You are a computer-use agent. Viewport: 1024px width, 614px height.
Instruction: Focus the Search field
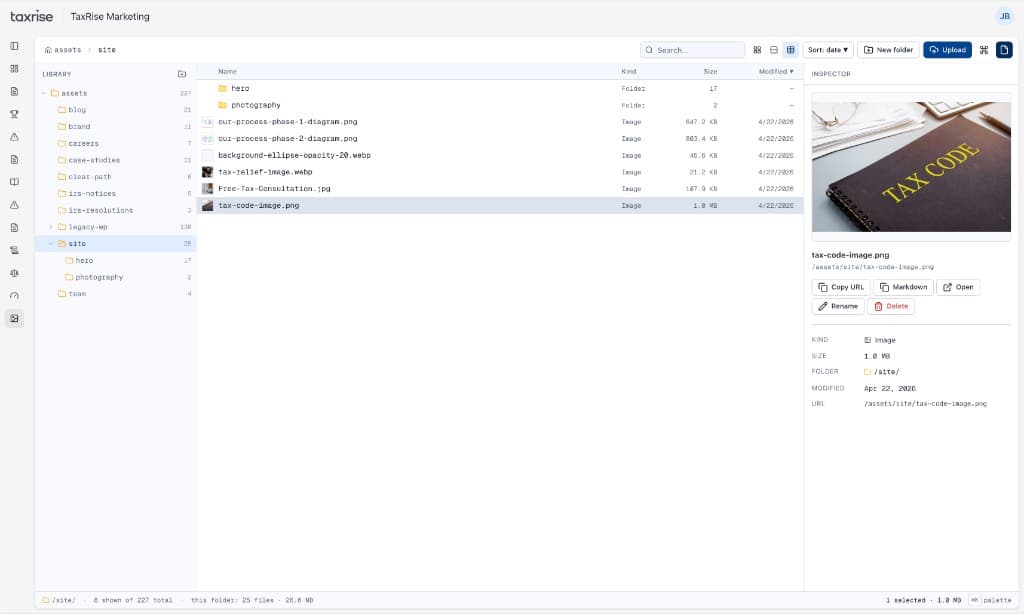692,50
